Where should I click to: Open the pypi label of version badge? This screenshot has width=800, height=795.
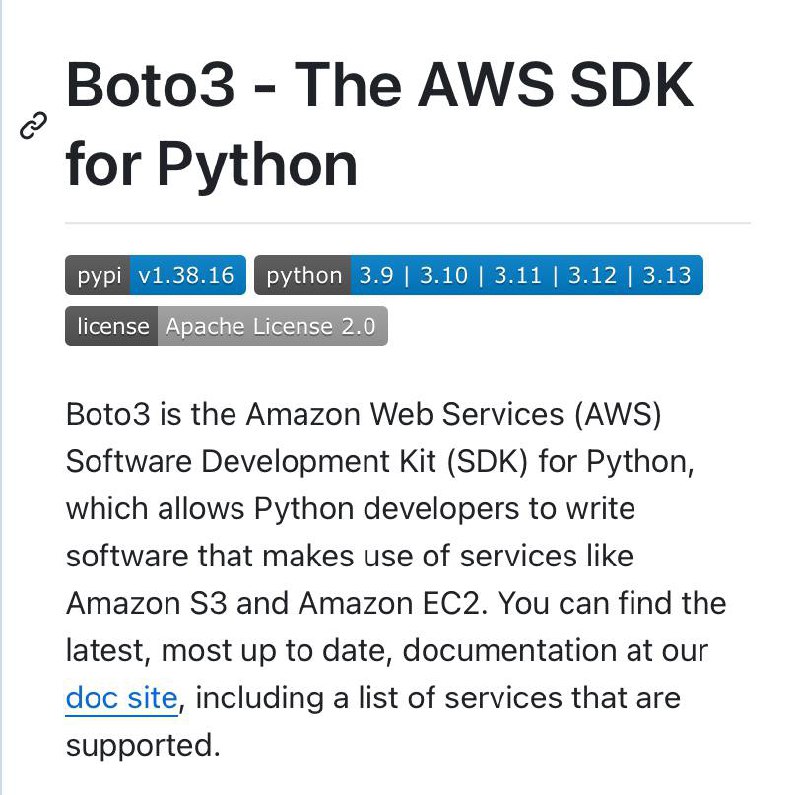(x=98, y=275)
